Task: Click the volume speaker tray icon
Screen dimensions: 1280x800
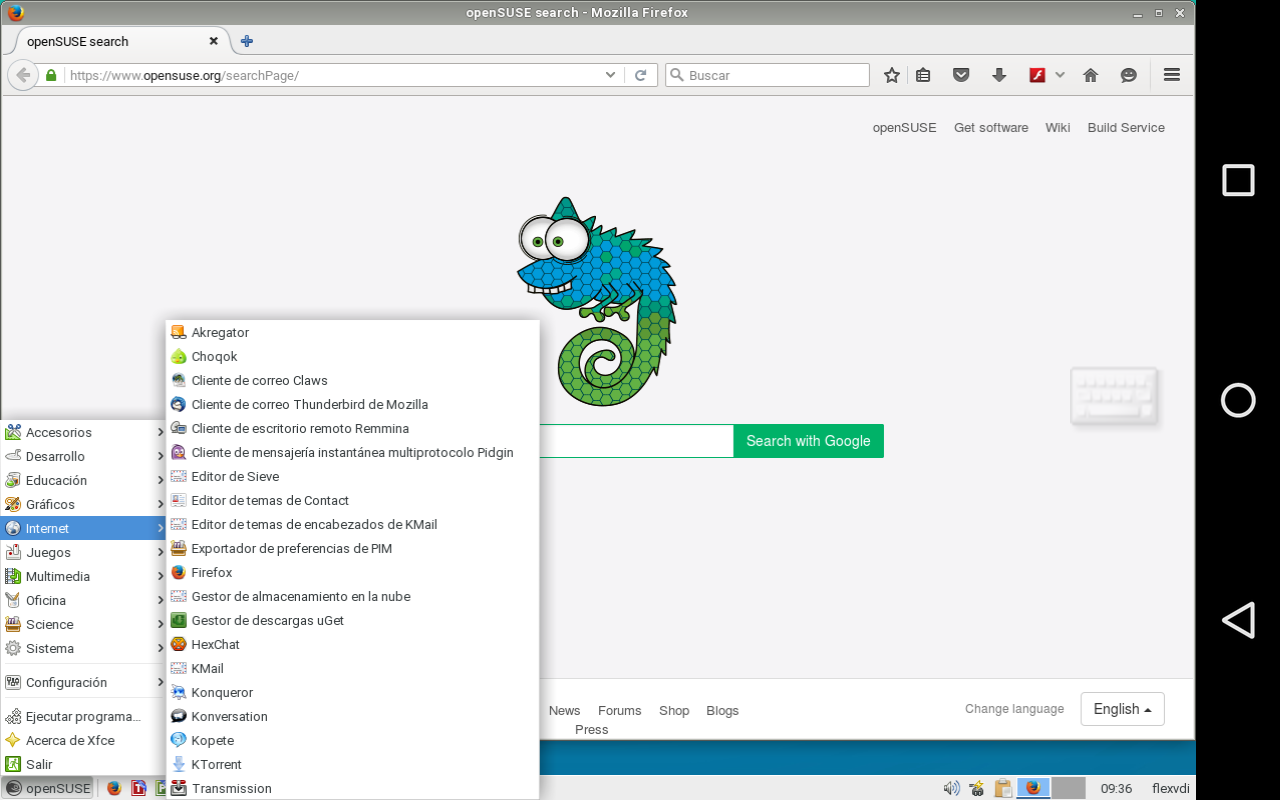Action: point(951,788)
